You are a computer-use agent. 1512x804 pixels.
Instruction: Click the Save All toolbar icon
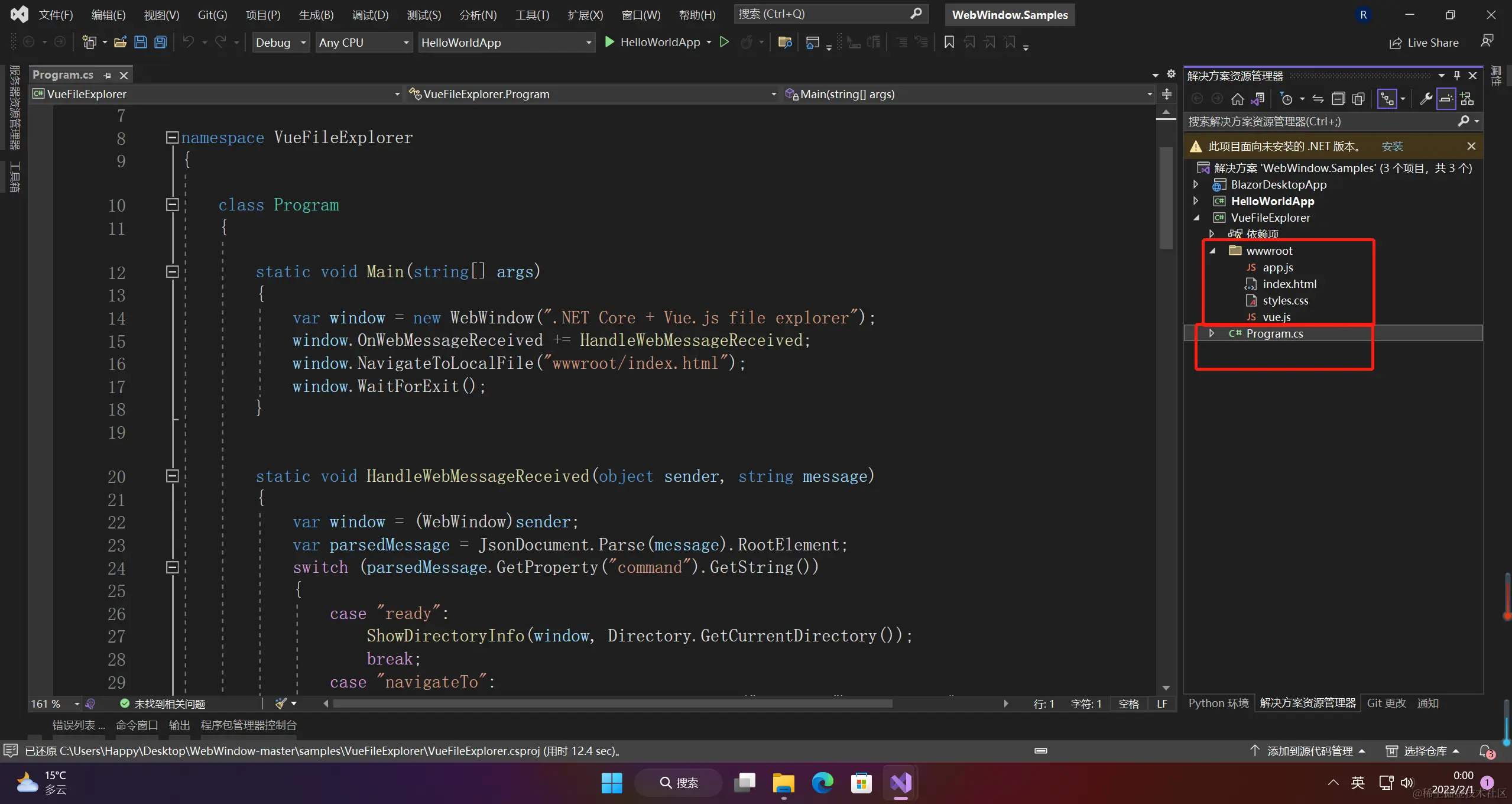[160, 42]
